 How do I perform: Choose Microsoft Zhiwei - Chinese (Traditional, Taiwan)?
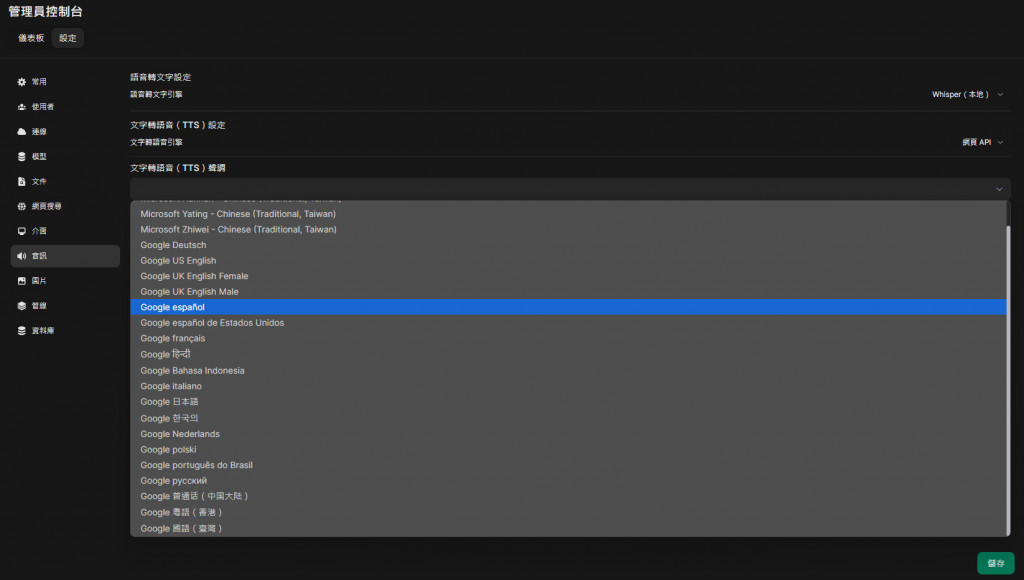568,229
